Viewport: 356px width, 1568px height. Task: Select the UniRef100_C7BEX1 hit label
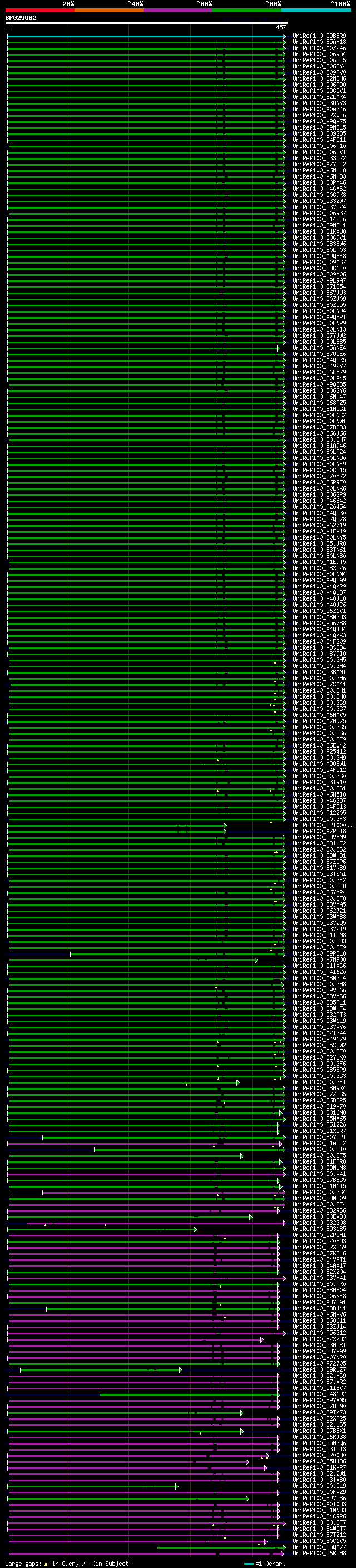319,1431
